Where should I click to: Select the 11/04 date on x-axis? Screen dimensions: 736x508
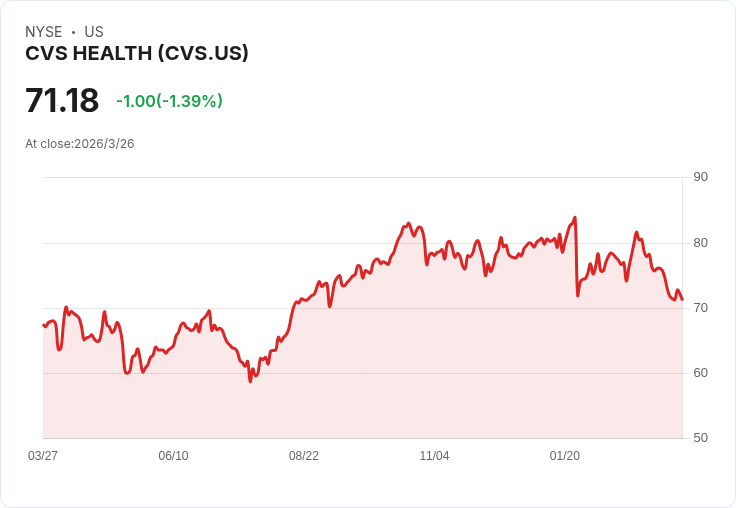coord(434,456)
